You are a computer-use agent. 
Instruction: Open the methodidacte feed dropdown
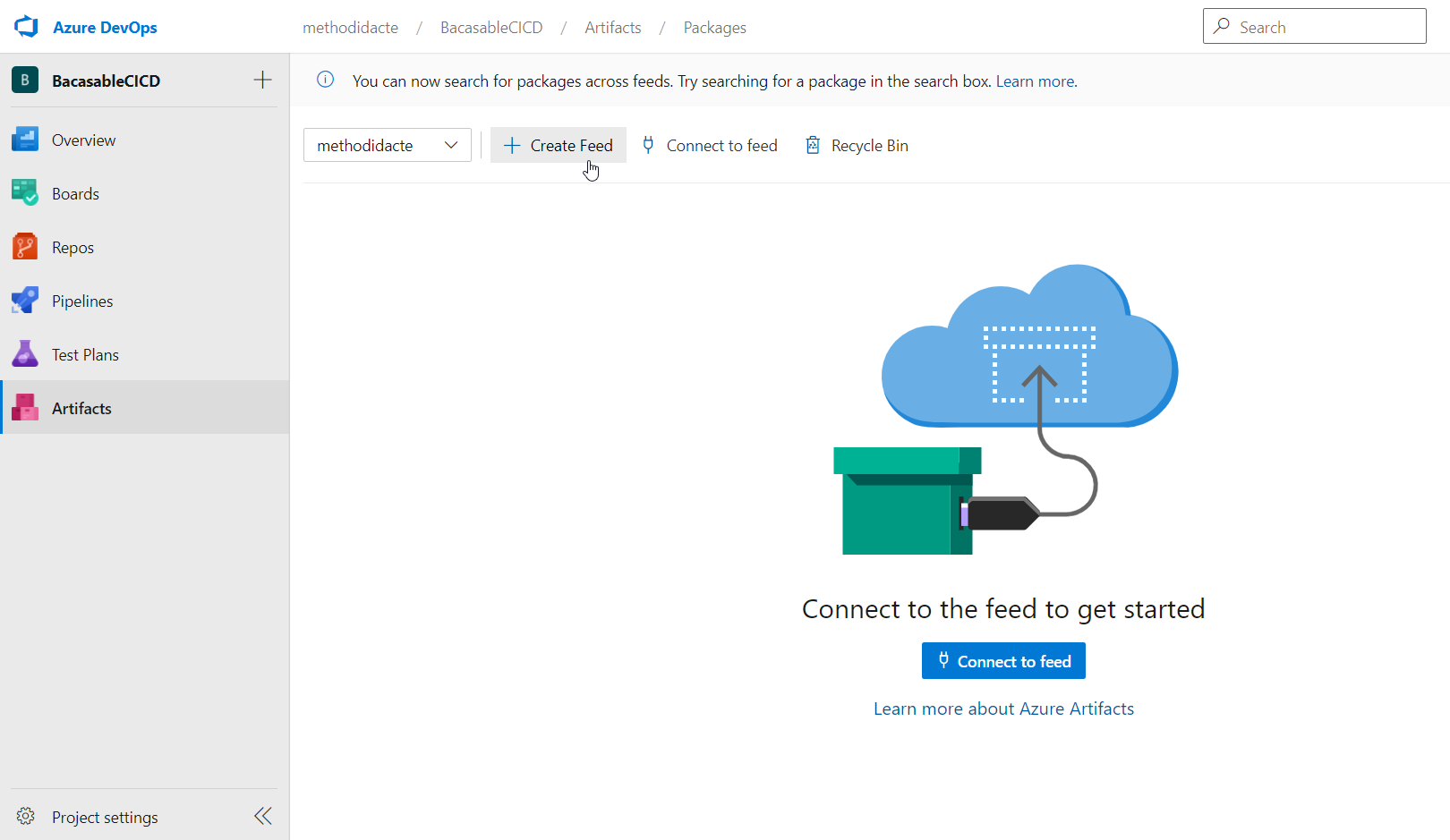pos(387,145)
